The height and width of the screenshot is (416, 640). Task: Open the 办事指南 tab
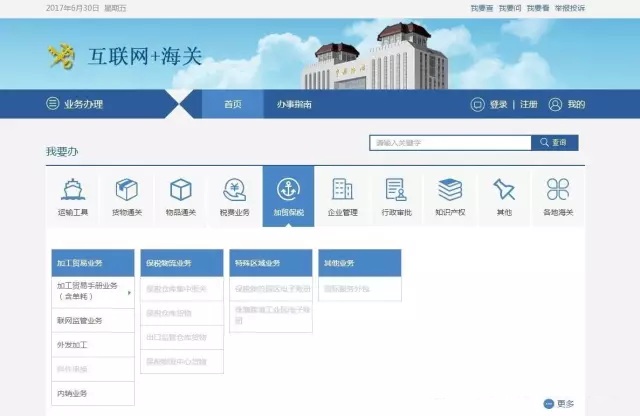(294, 104)
